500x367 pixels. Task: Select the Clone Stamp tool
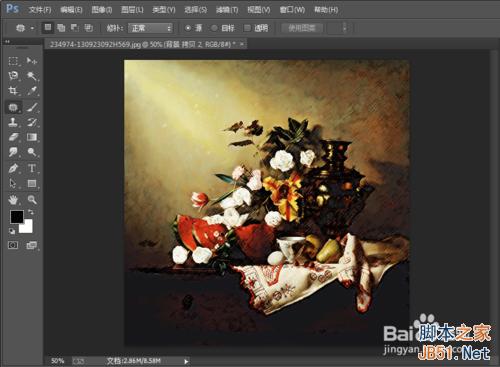tap(13, 122)
